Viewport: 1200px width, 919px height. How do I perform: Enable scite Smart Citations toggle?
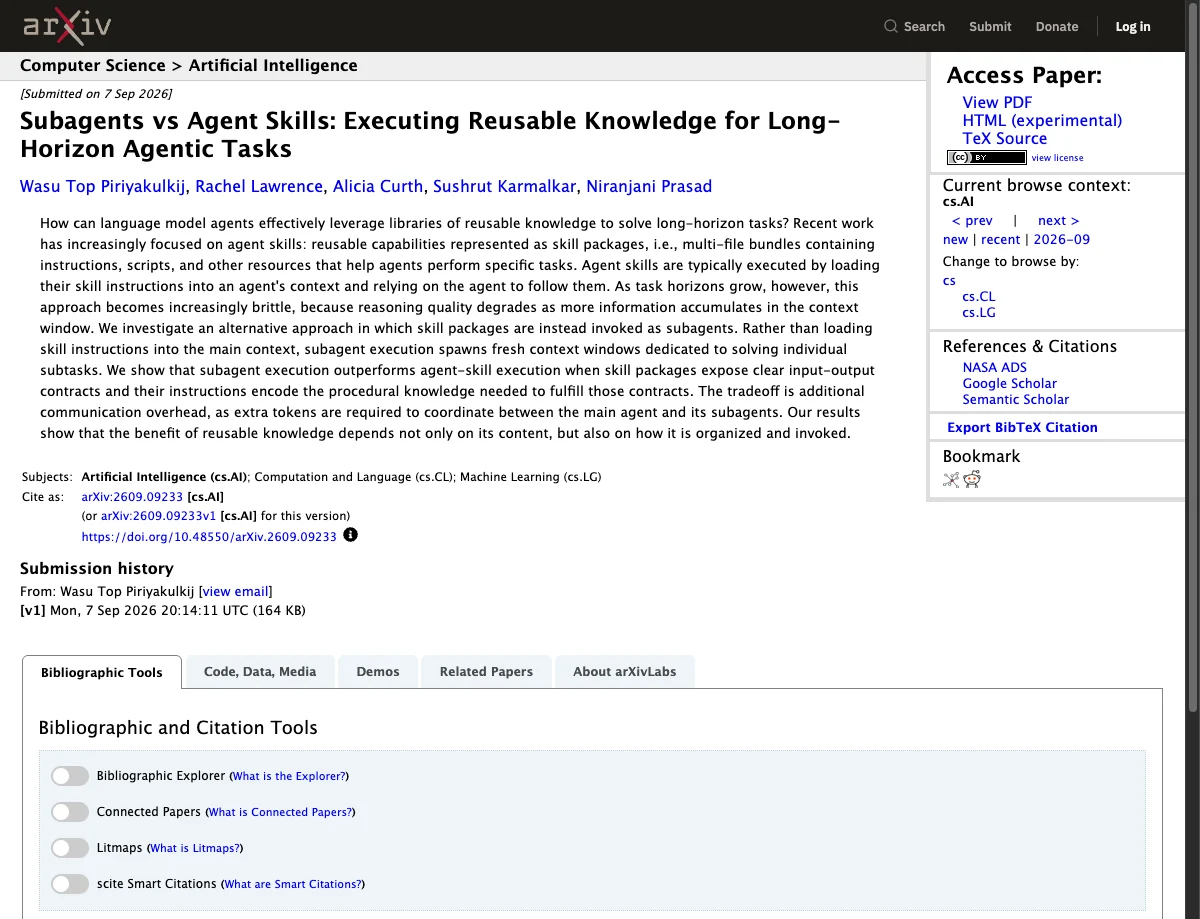tap(70, 884)
